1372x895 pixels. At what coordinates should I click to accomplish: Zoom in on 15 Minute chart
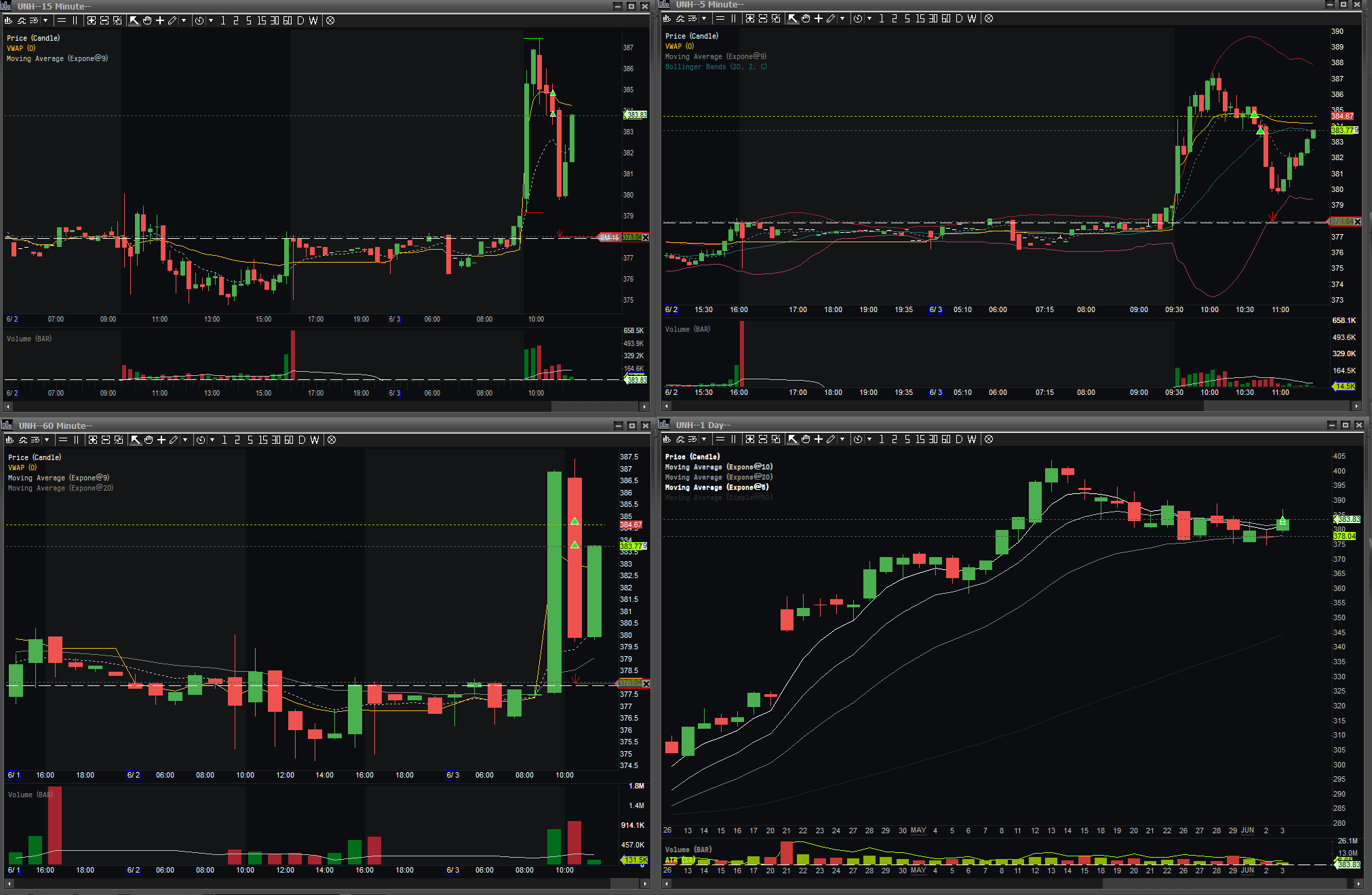click(92, 20)
